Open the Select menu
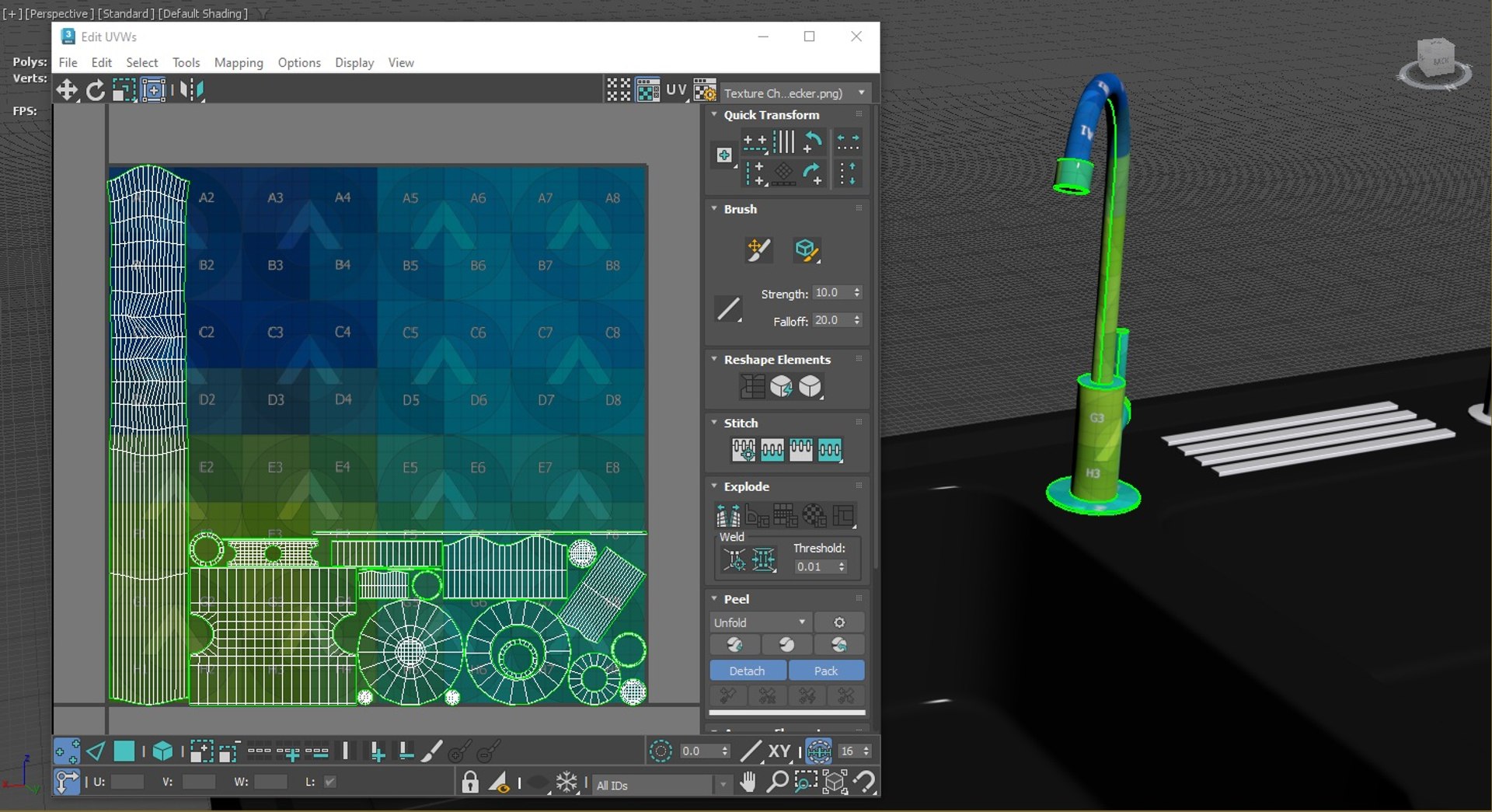 142,63
